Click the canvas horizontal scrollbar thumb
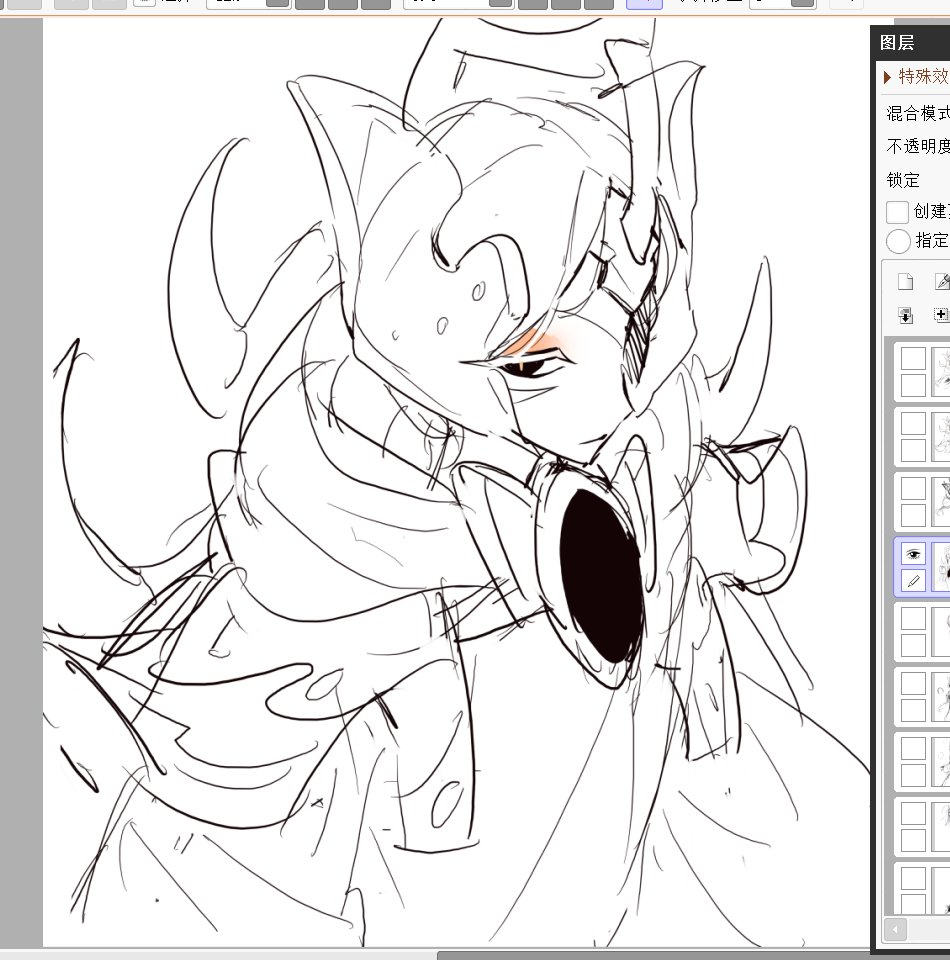Image resolution: width=950 pixels, height=960 pixels. pos(653,955)
